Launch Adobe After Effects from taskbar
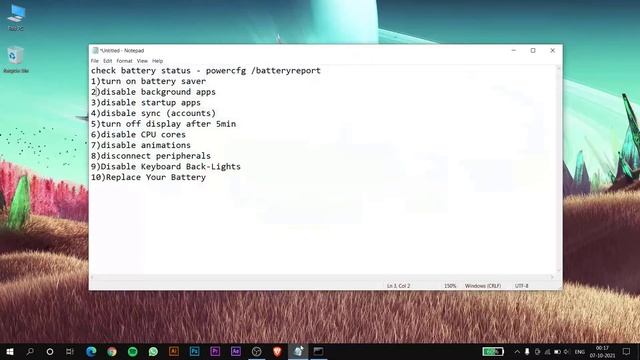This screenshot has width=640, height=360. [236, 351]
